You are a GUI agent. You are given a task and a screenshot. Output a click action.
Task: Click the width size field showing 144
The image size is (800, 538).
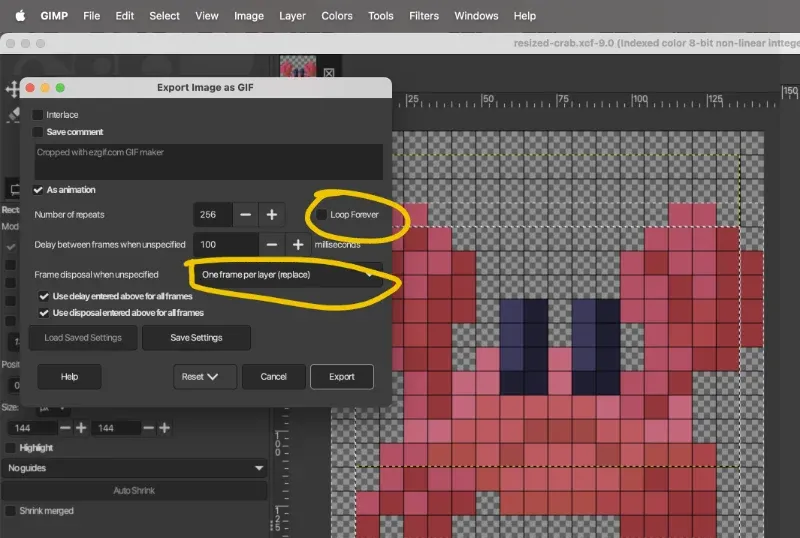[x=32, y=428]
